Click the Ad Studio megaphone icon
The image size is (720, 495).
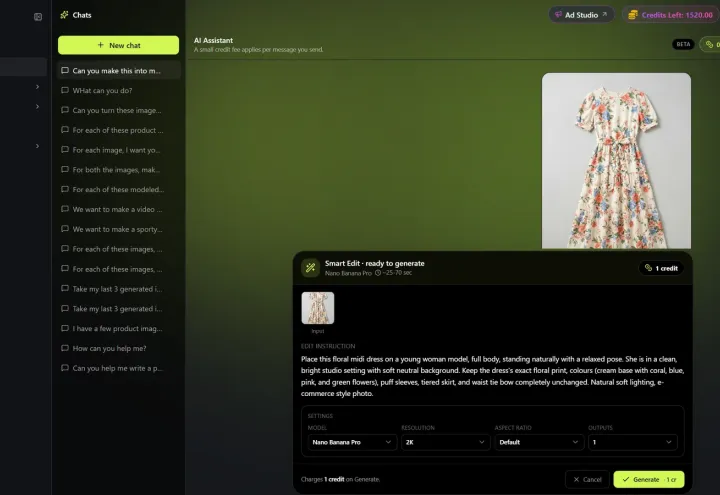[x=558, y=15]
